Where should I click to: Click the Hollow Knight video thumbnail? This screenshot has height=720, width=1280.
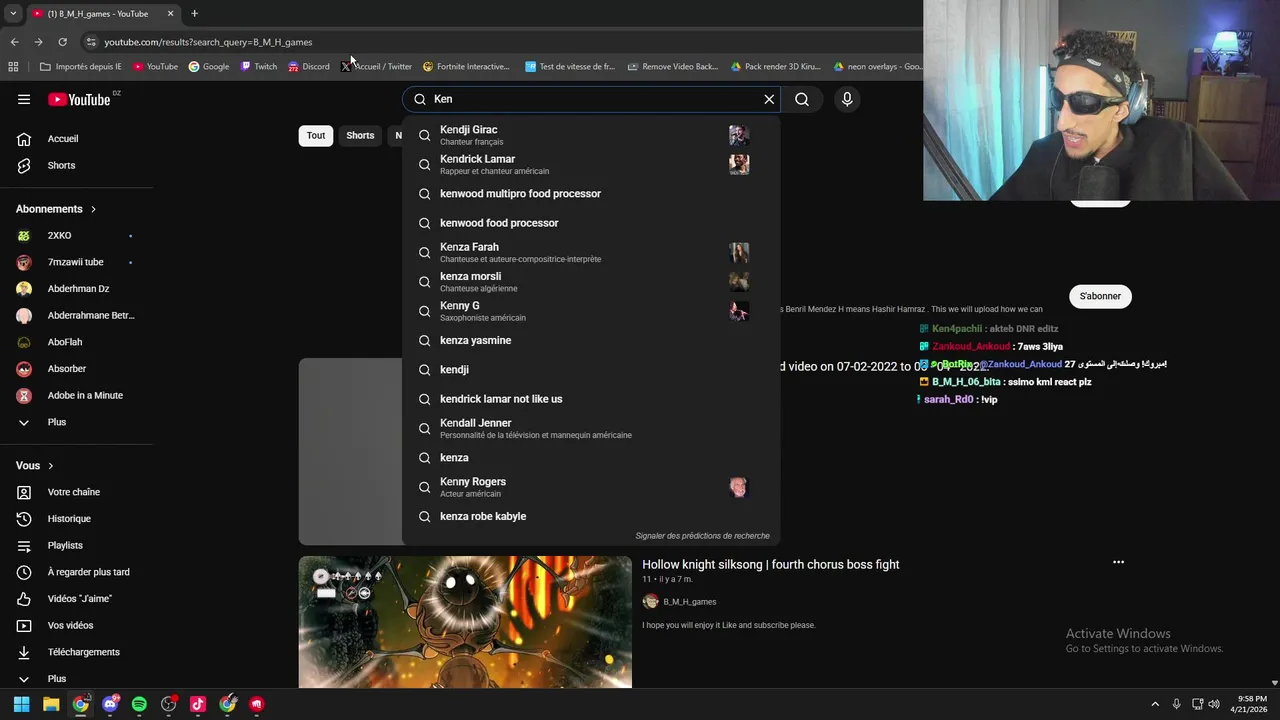tap(465, 622)
